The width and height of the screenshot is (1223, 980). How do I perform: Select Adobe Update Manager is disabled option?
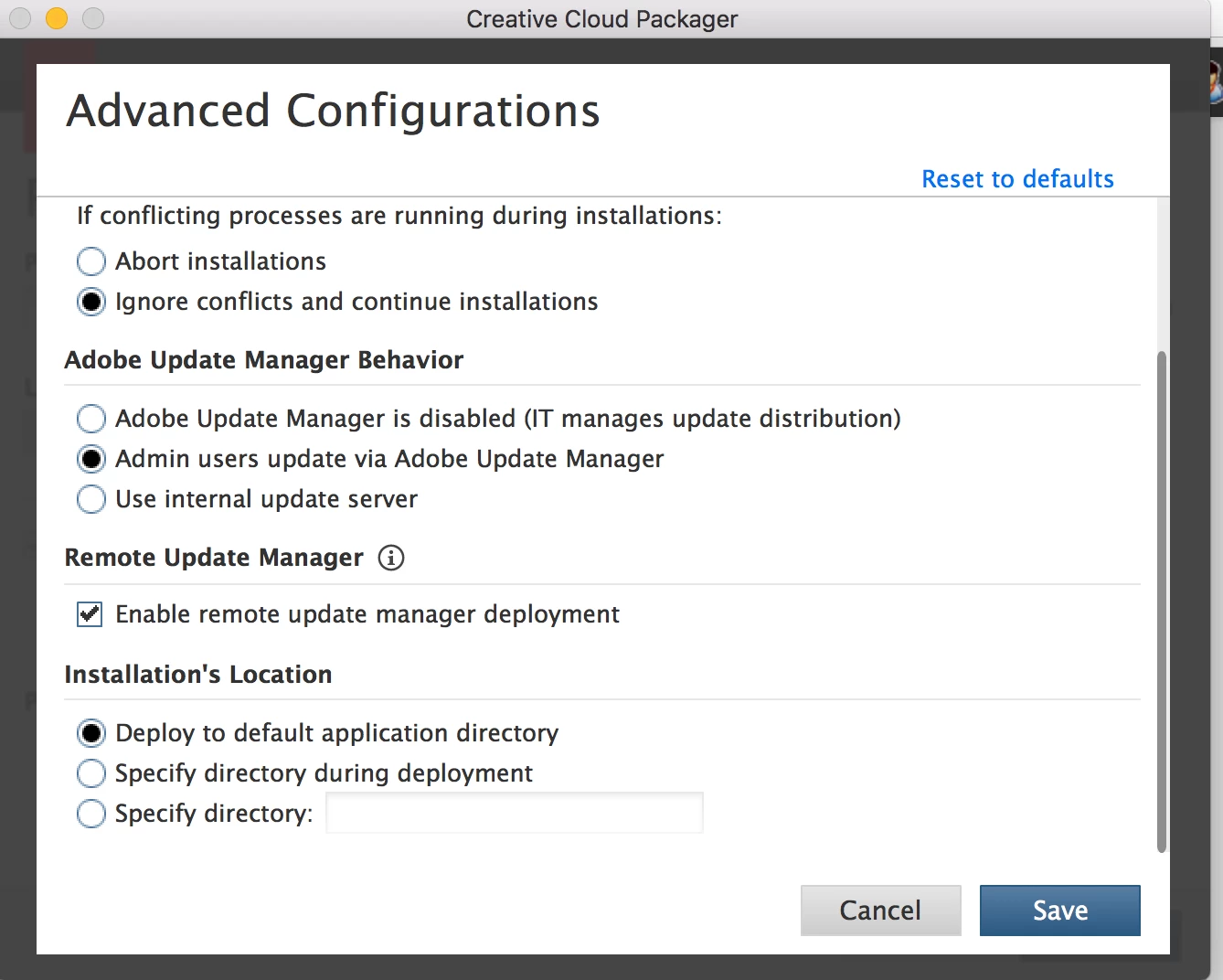pyautogui.click(x=91, y=419)
